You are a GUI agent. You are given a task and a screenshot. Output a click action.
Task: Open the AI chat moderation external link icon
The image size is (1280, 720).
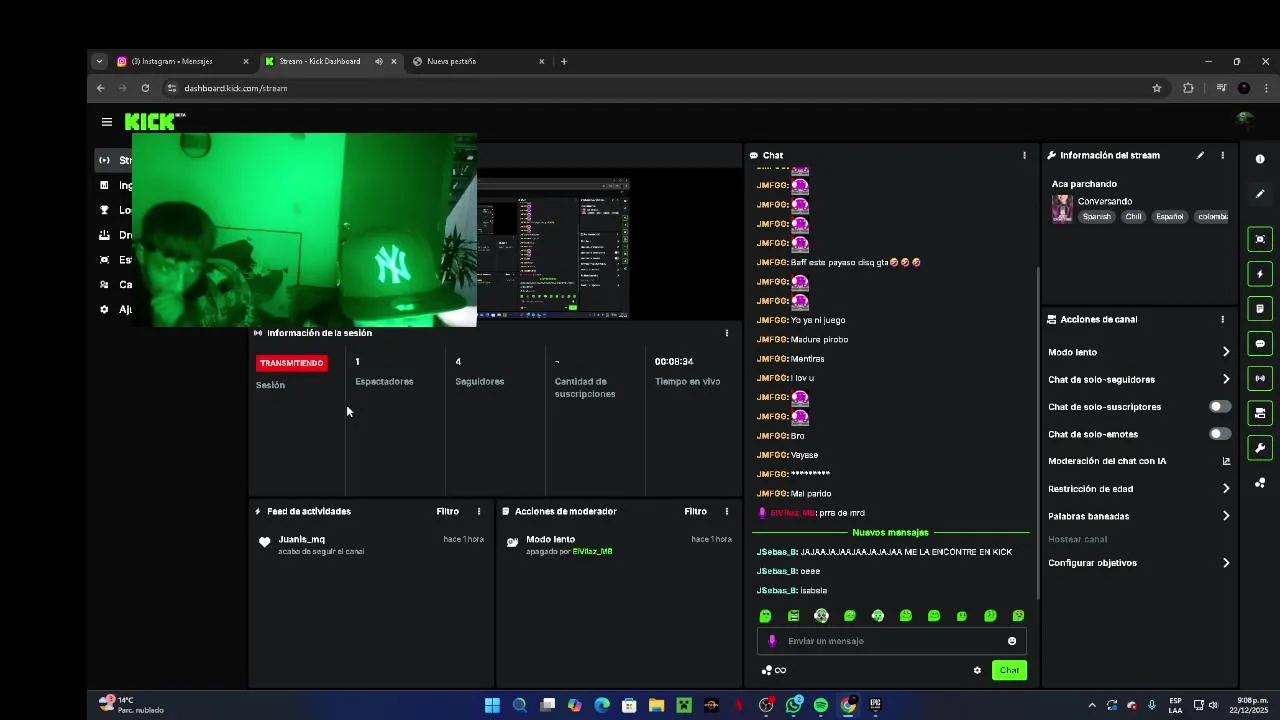click(x=1226, y=461)
